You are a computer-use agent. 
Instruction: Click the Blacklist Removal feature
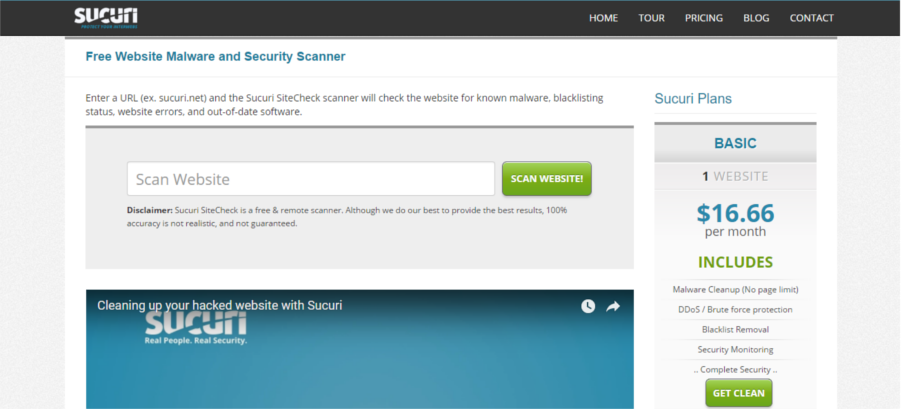coord(735,329)
